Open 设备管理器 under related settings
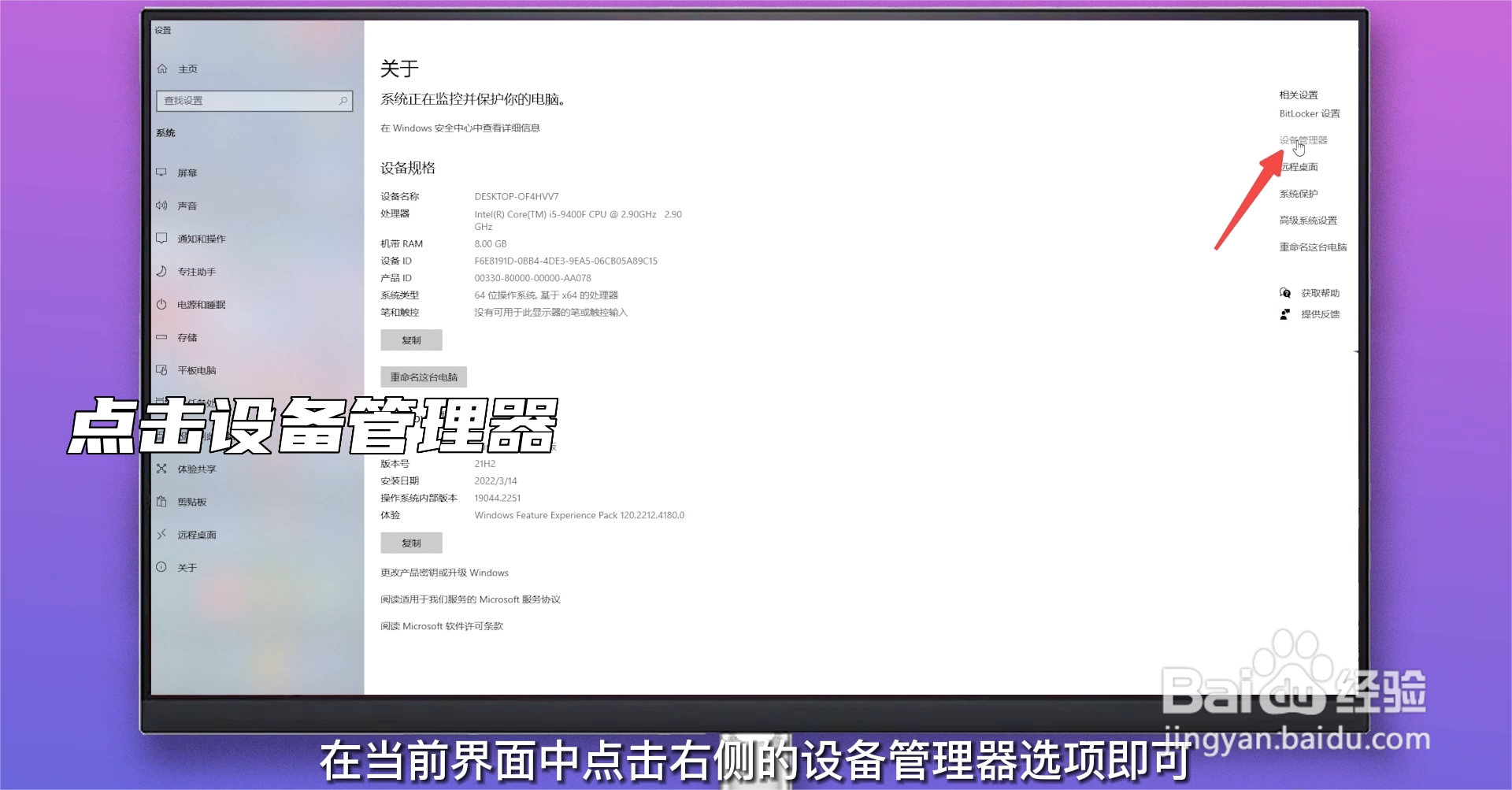 [x=1303, y=140]
